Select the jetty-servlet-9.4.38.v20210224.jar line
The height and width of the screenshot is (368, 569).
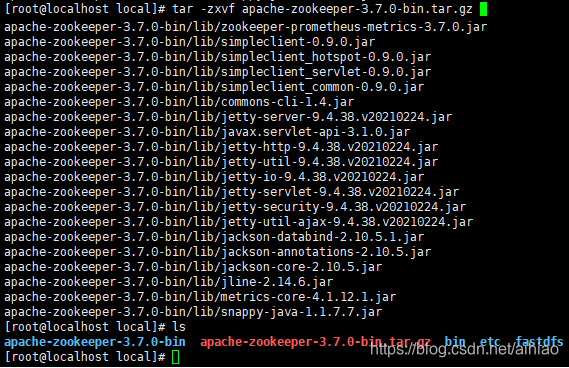point(232,192)
